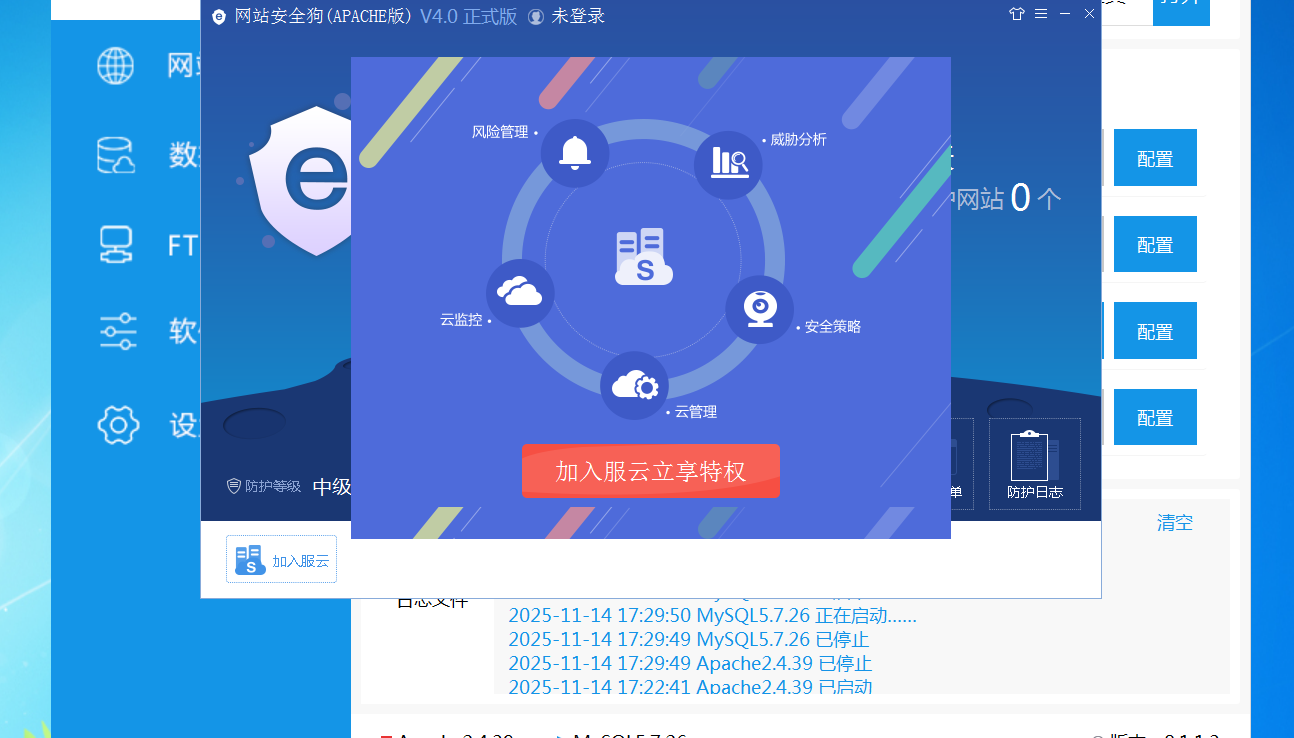Open the hamburger main menu icon
Image resolution: width=1294 pixels, height=738 pixels.
point(1041,14)
